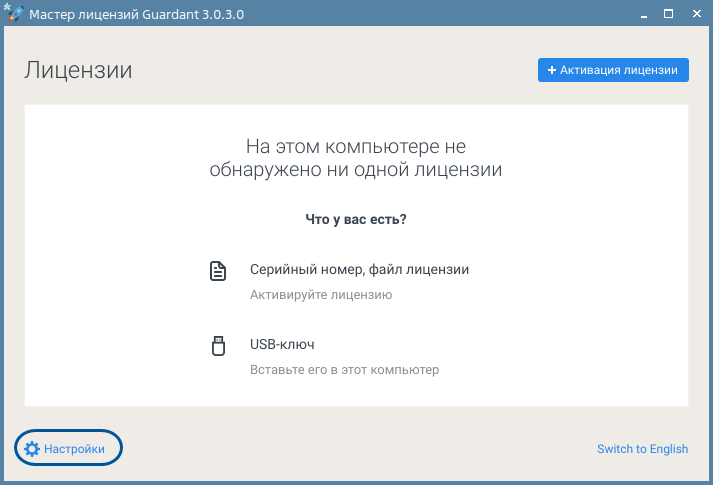Click the plus icon on activation button
The height and width of the screenshot is (485, 713).
[551, 70]
